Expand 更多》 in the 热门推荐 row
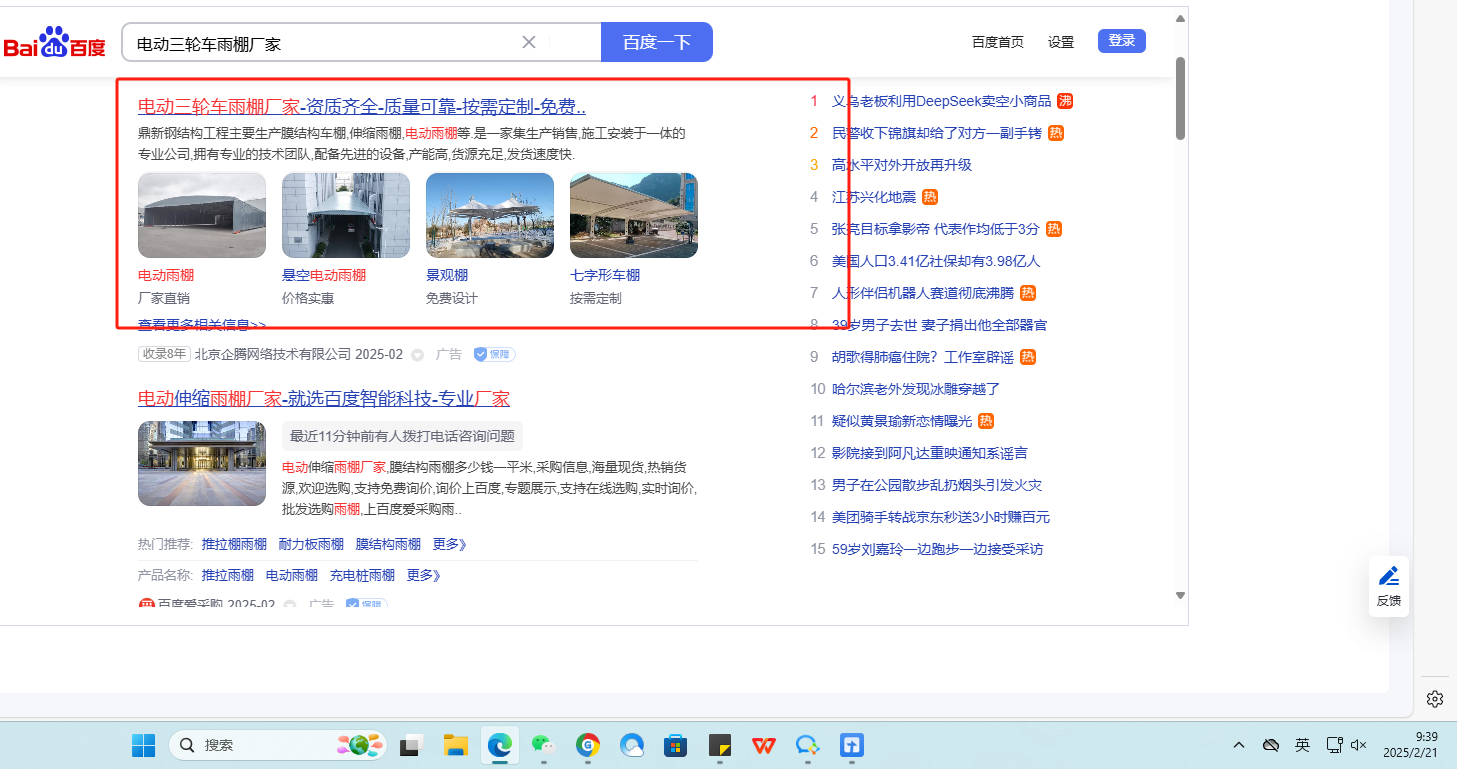 pos(450,544)
